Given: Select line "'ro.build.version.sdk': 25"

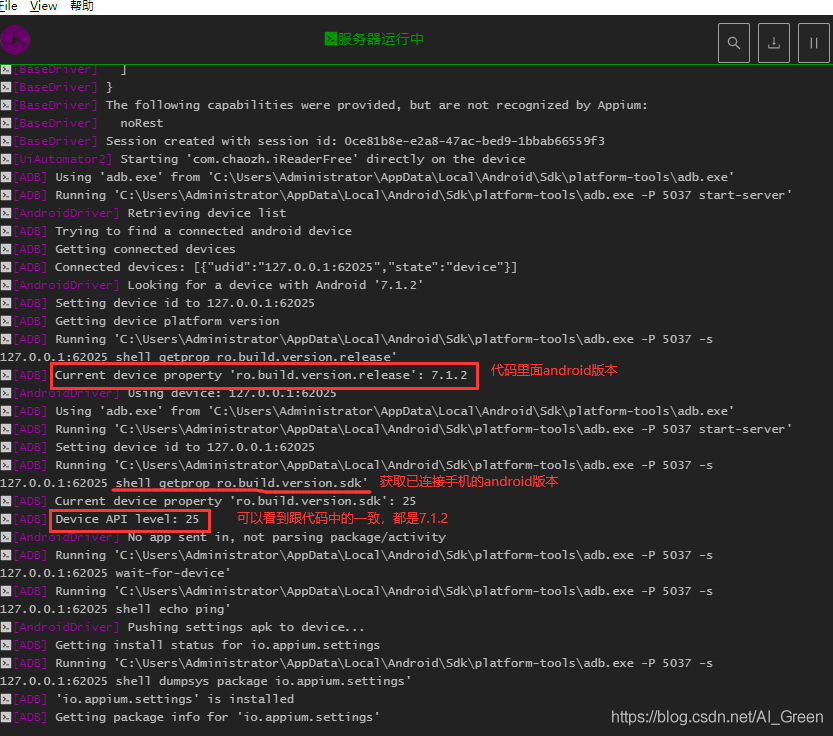Looking at the screenshot, I should [x=235, y=501].
